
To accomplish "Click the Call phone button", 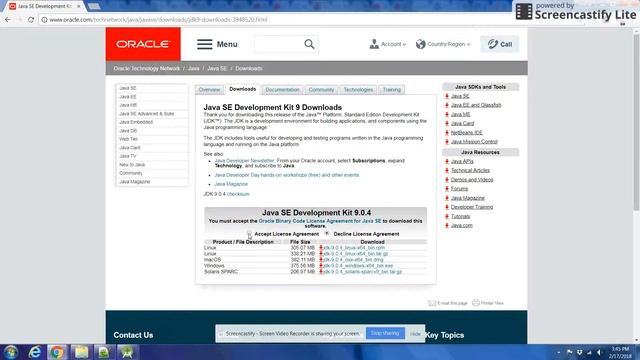I will click(500, 44).
